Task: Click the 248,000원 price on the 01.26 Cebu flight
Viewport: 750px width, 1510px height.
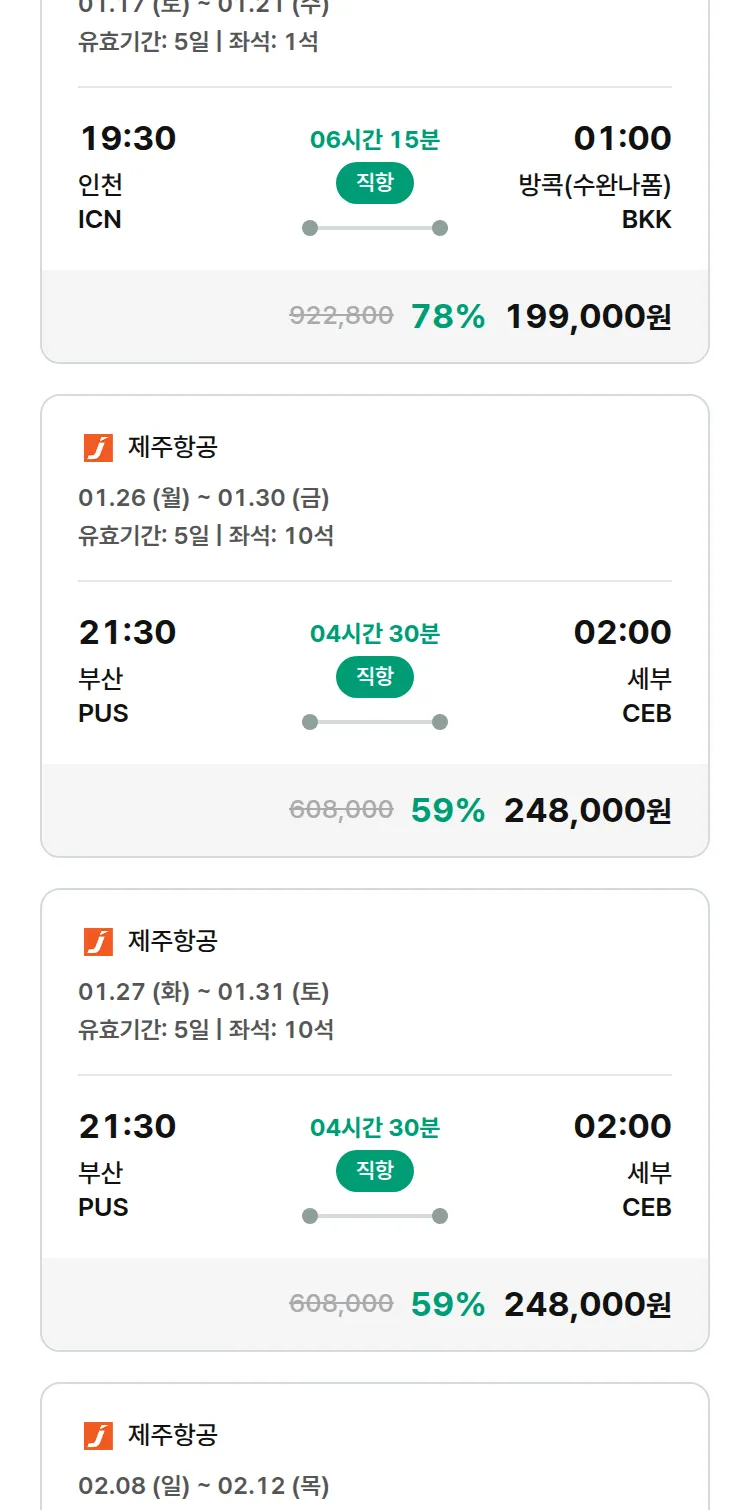Action: pos(589,809)
